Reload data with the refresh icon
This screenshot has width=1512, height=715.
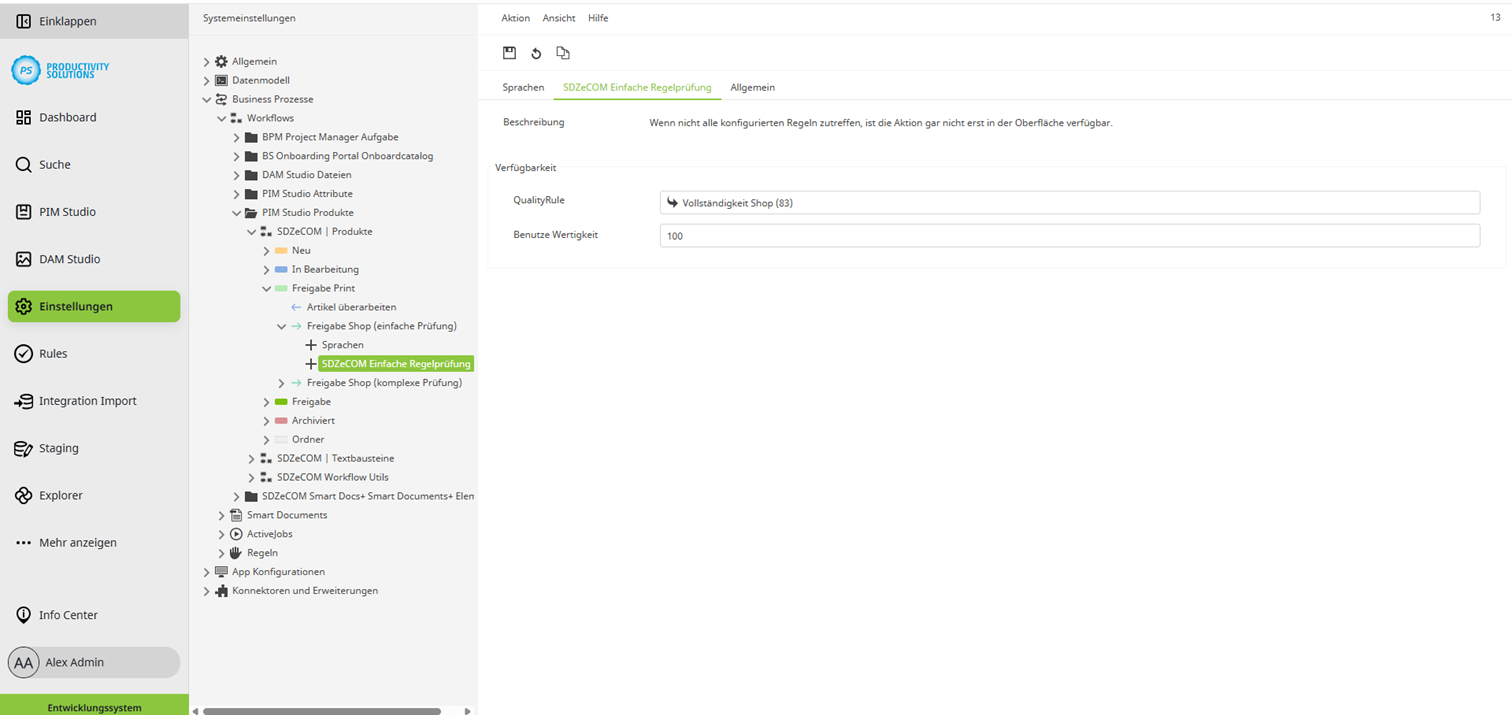click(x=536, y=52)
